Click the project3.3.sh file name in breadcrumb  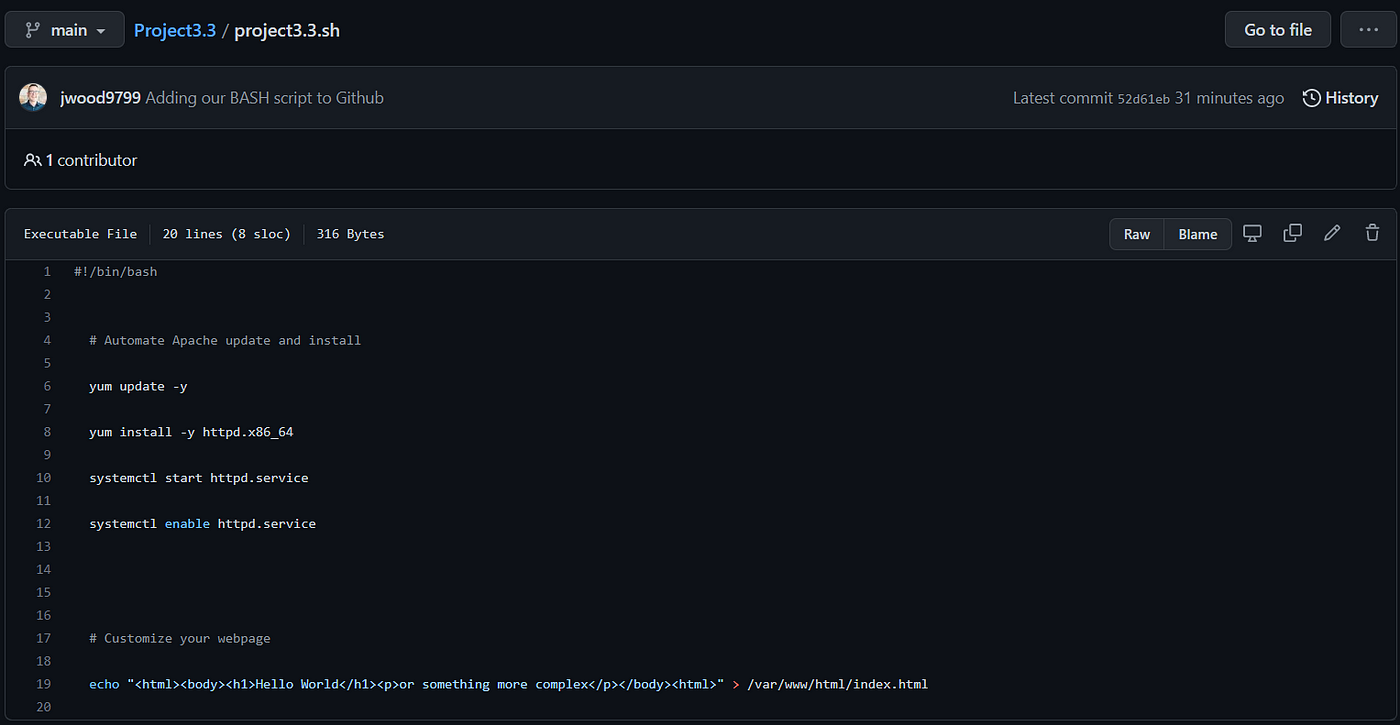[287, 30]
